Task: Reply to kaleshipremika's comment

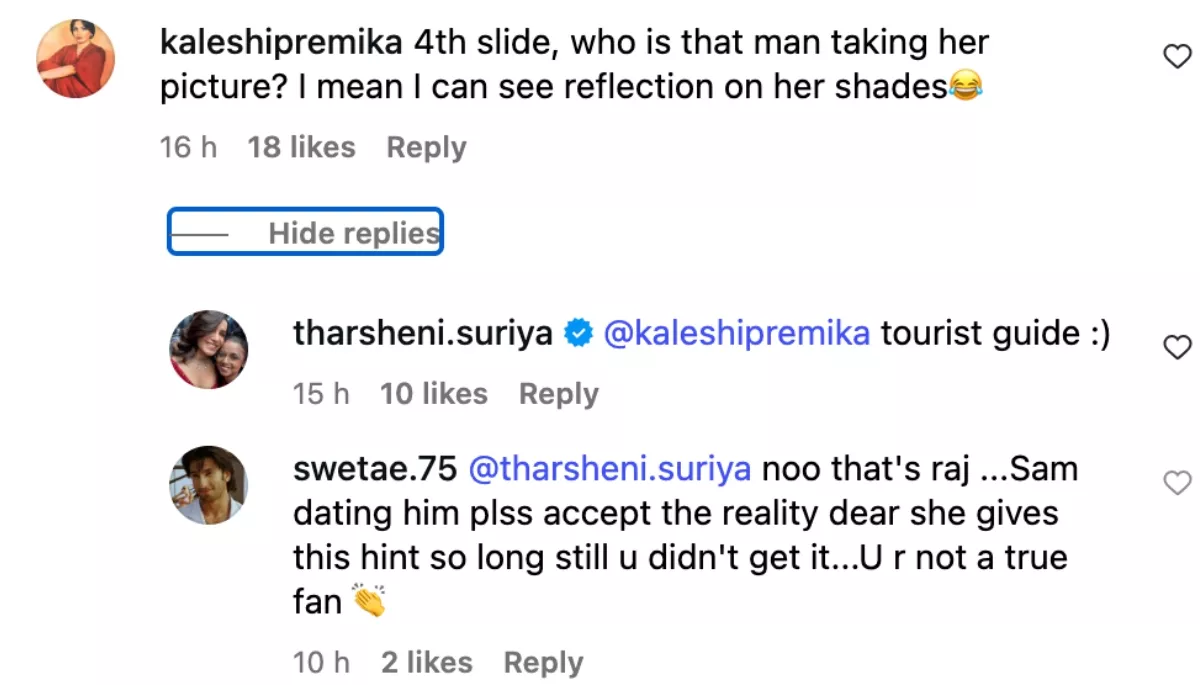Action: coord(426,147)
